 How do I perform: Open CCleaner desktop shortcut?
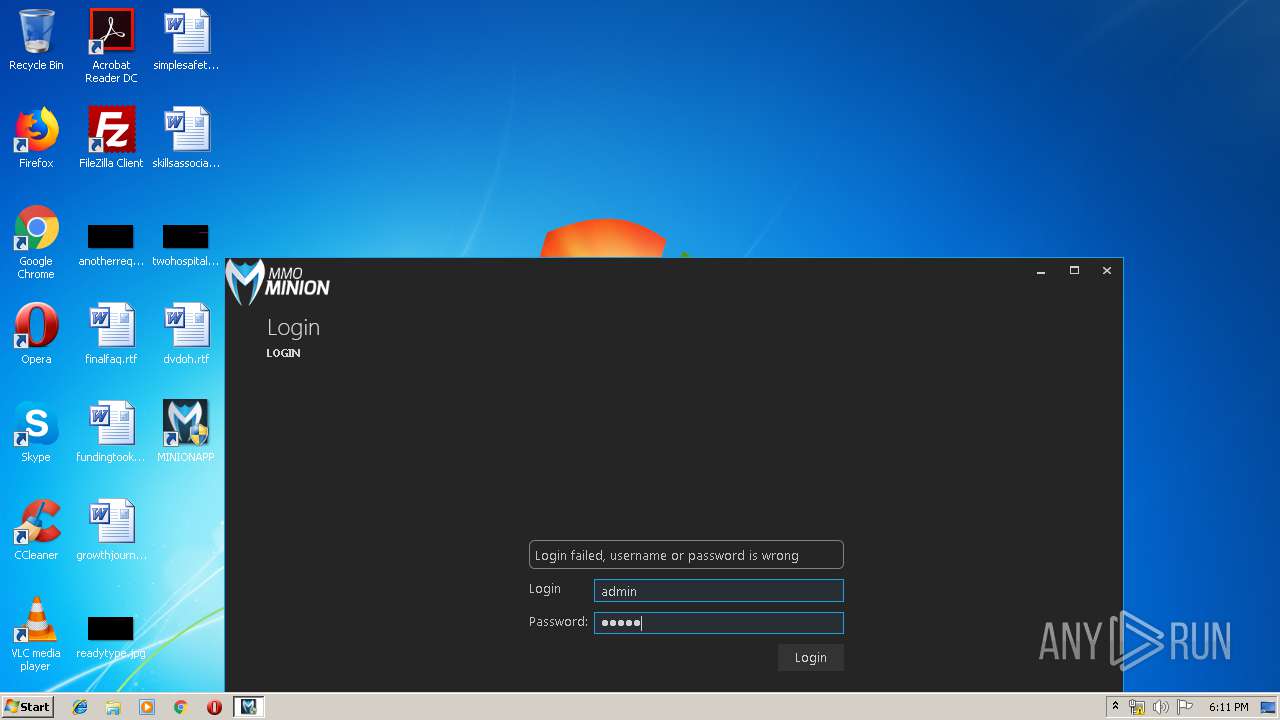click(x=36, y=530)
